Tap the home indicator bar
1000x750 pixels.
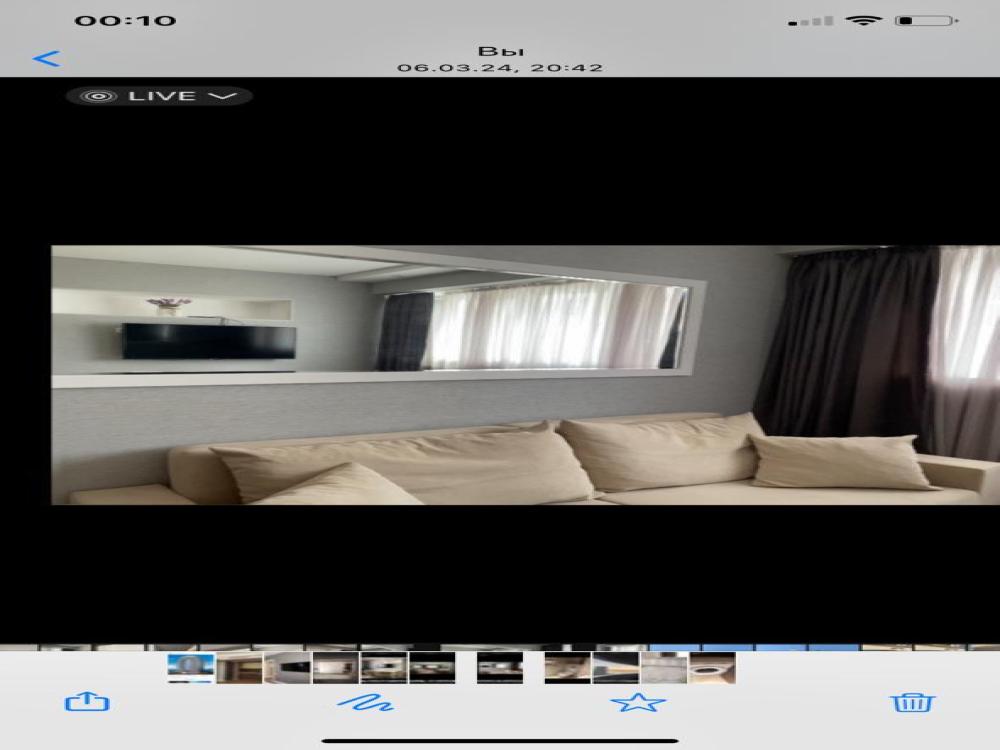point(500,741)
